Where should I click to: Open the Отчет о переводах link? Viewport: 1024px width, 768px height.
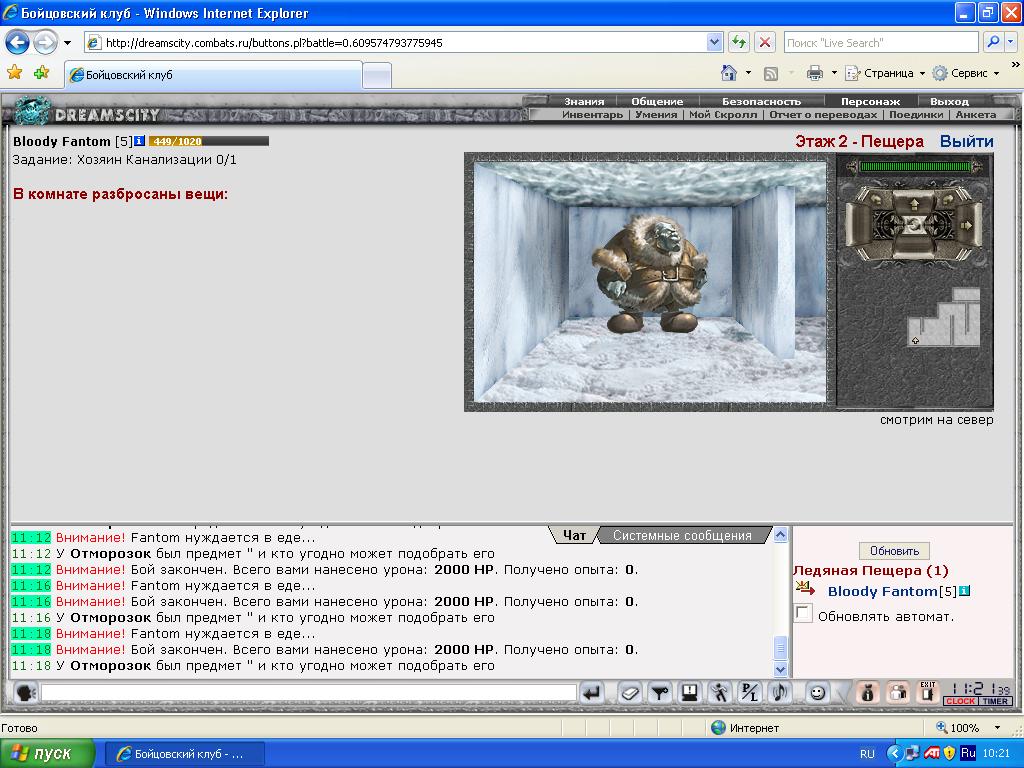click(823, 114)
